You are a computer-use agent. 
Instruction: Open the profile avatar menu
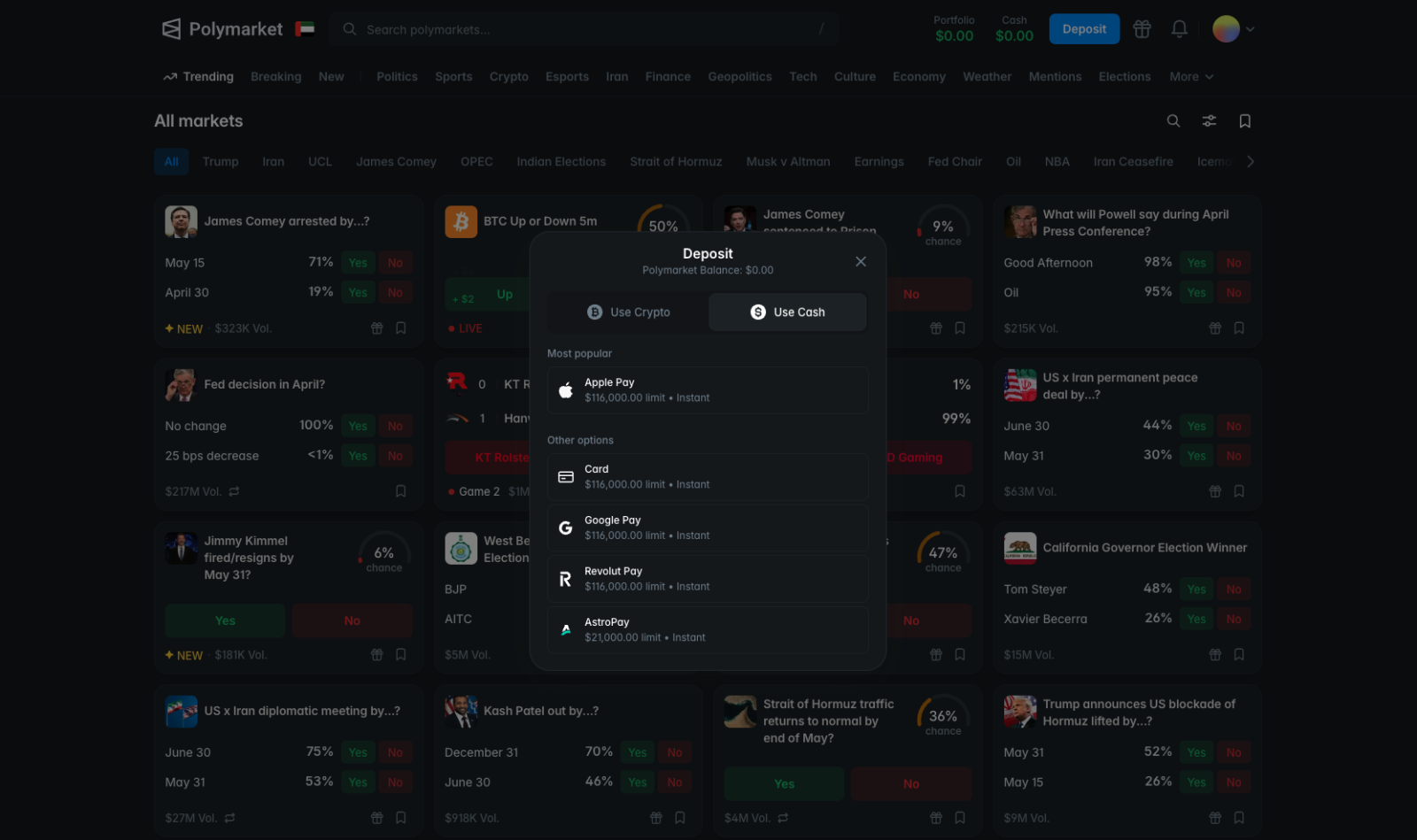coord(1233,29)
